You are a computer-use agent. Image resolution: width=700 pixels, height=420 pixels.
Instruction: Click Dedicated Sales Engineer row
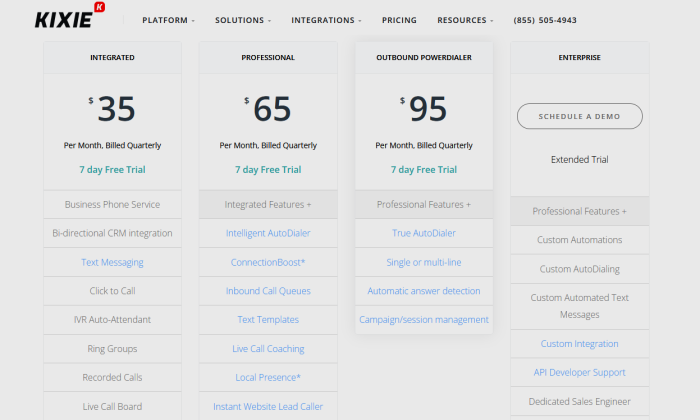[x=579, y=402]
